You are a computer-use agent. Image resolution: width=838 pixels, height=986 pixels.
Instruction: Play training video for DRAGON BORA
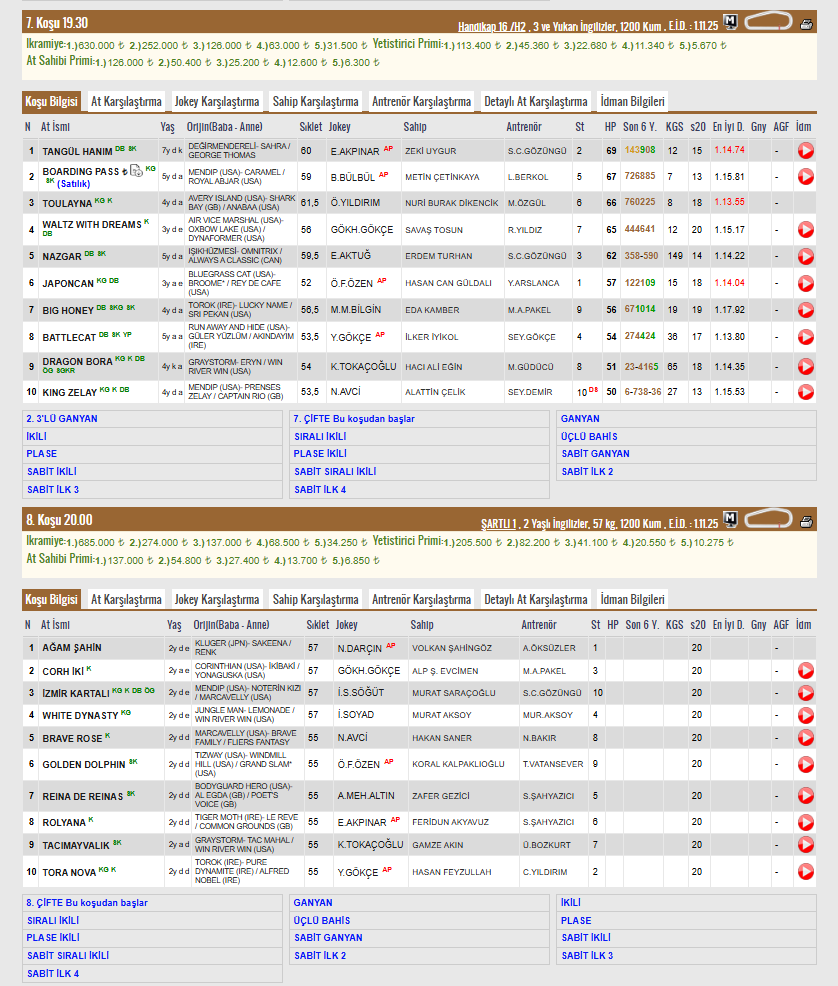point(805,367)
